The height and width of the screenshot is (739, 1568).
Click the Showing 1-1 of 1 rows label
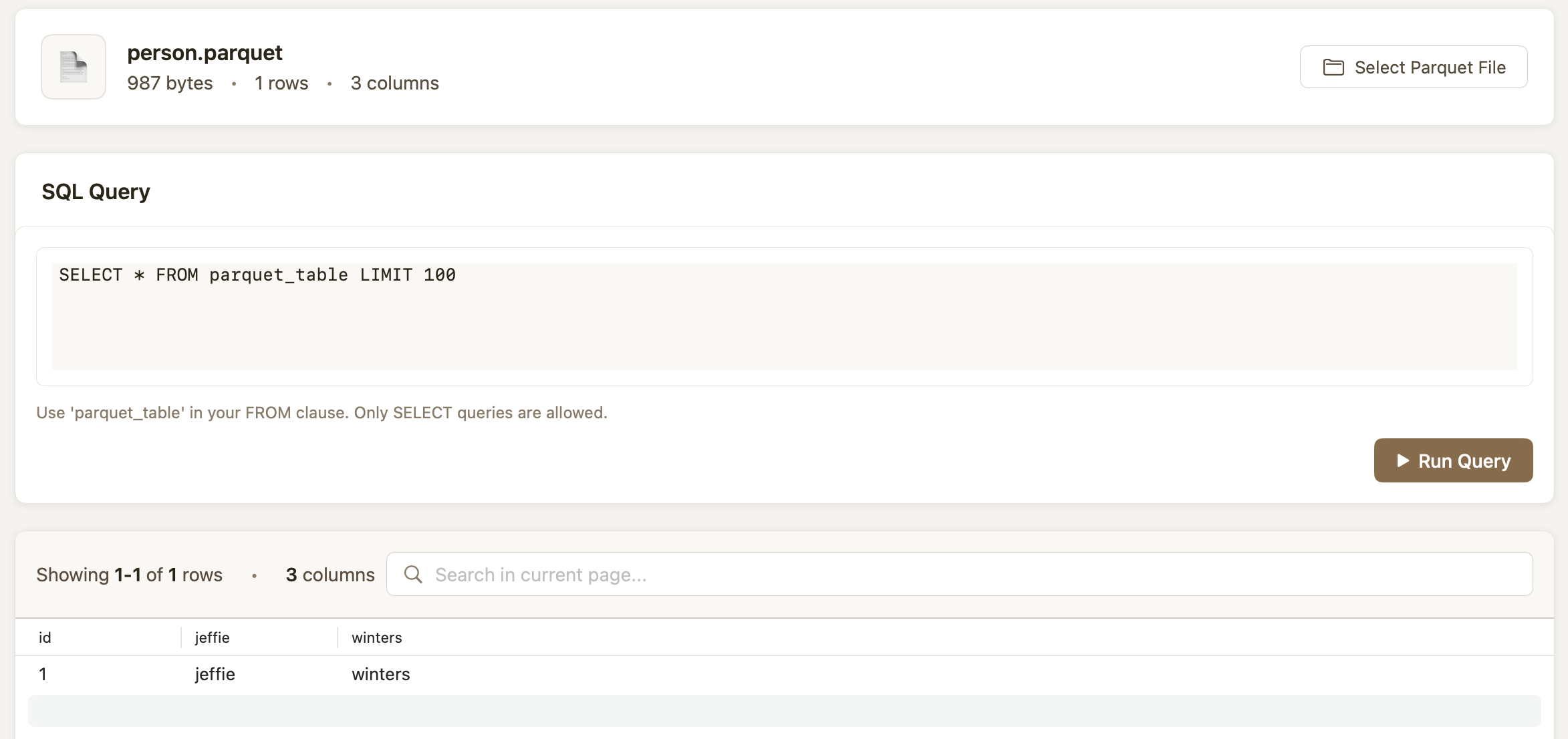click(129, 575)
